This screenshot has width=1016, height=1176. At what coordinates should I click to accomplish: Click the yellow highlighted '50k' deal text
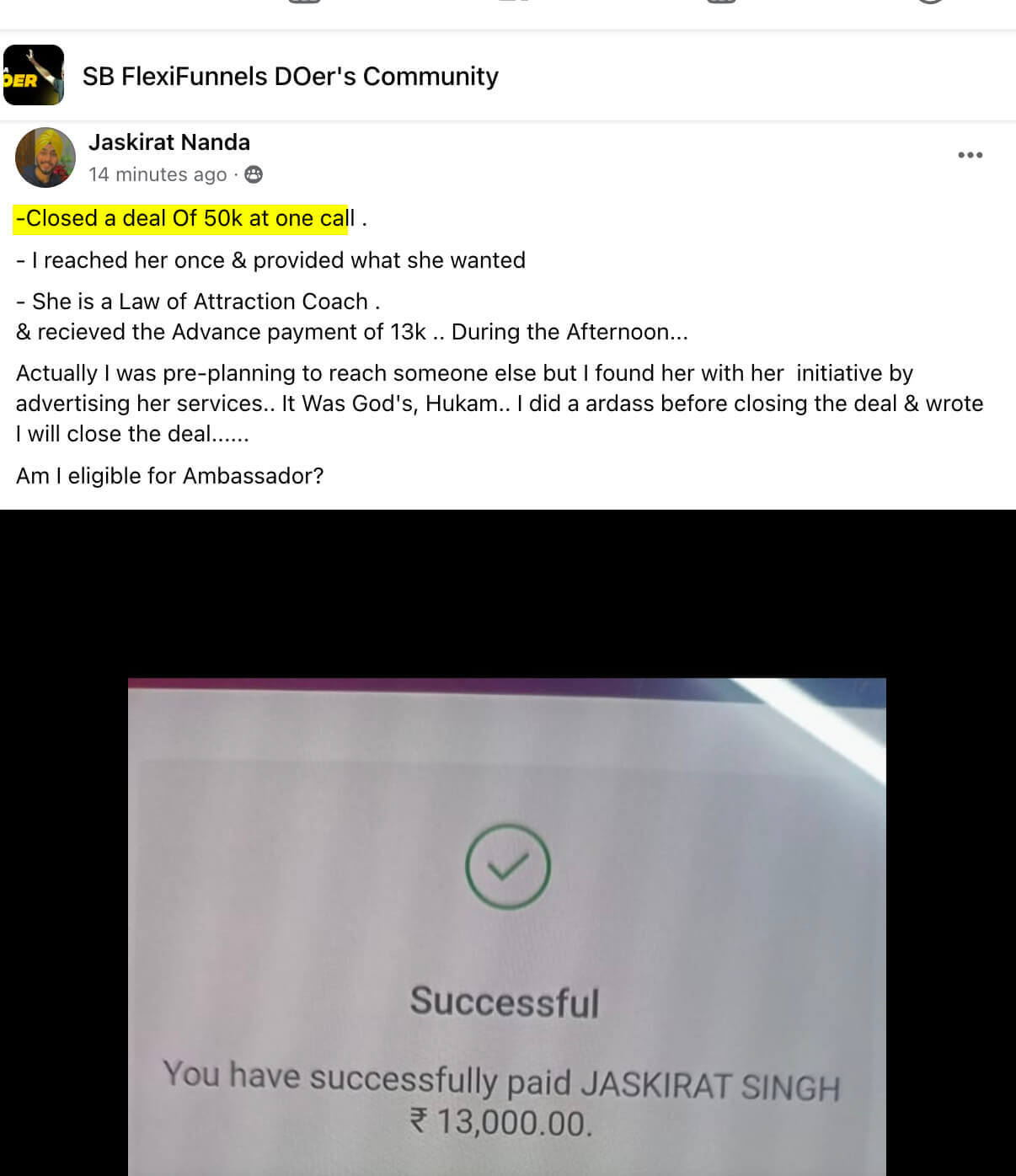click(x=223, y=218)
